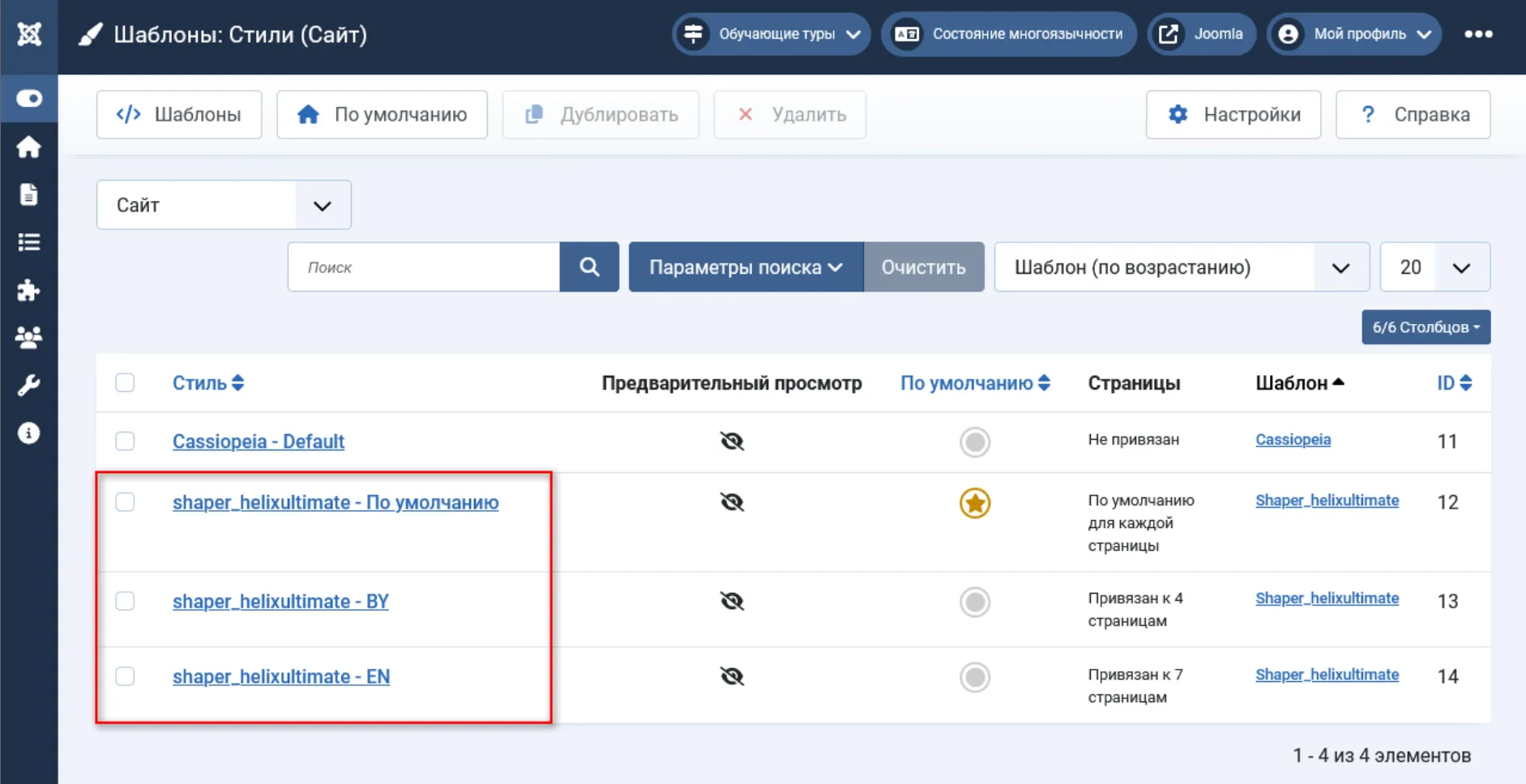This screenshot has height=784, width=1526.
Task: Click the search magnifier button
Action: (589, 267)
